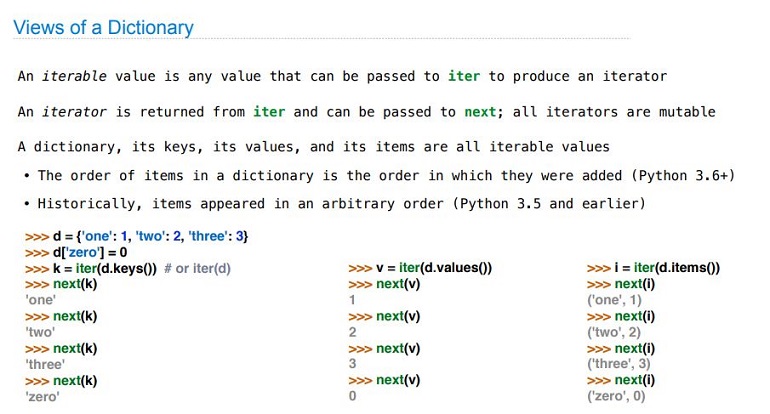Click the ('three', 3) tuple output
This screenshot has height=414, width=770.
coord(618,364)
